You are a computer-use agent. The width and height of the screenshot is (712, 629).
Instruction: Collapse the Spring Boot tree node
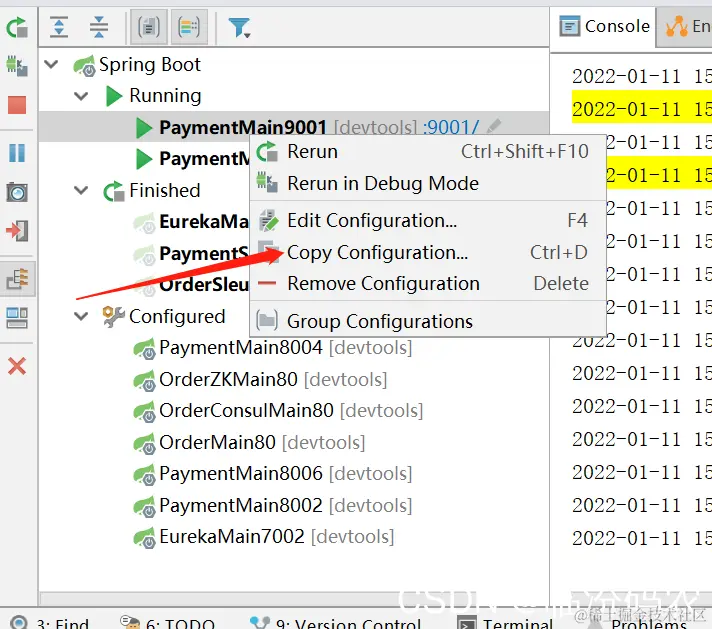51,64
